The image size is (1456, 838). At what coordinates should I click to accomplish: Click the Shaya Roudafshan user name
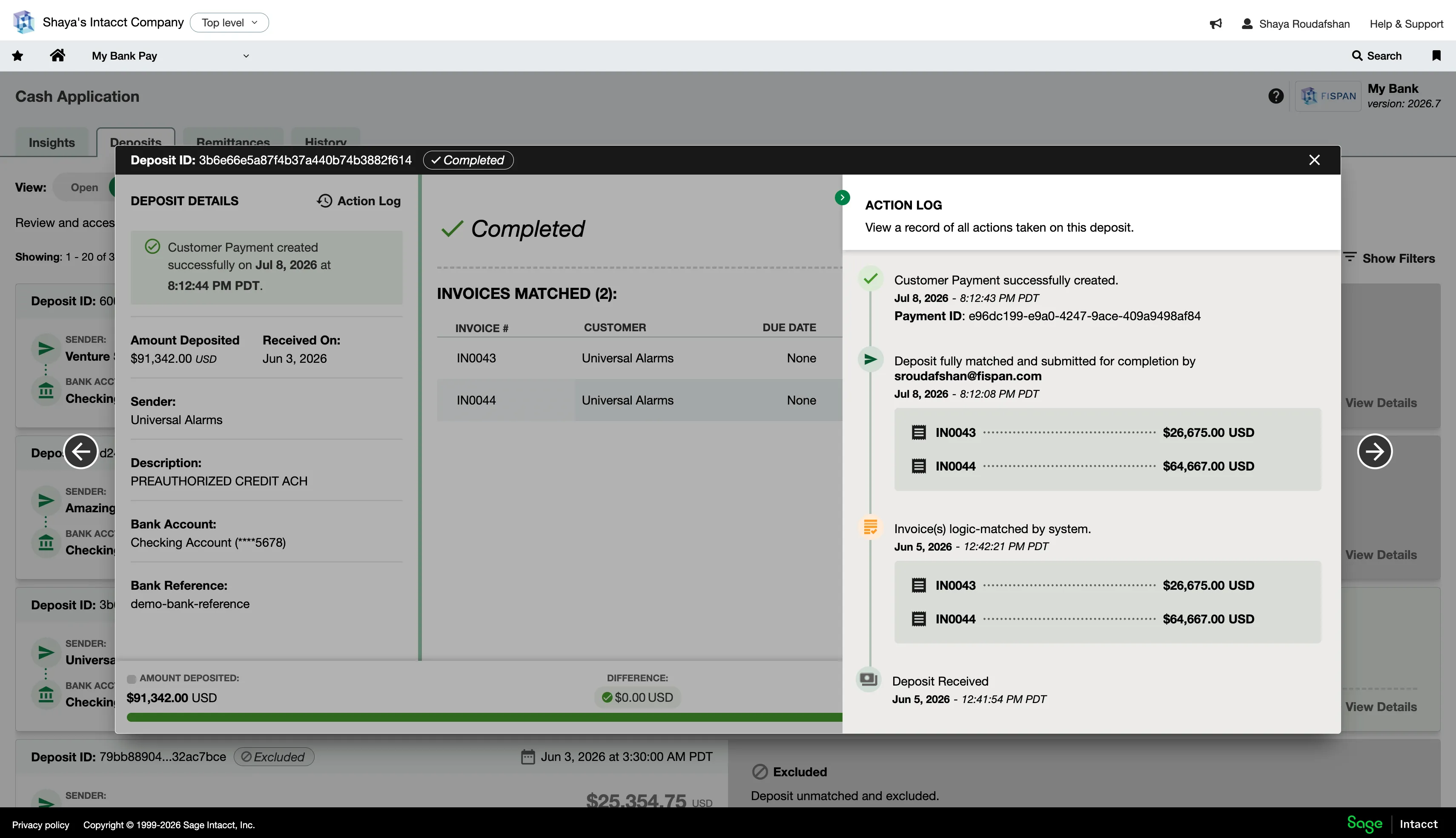coord(1304,23)
